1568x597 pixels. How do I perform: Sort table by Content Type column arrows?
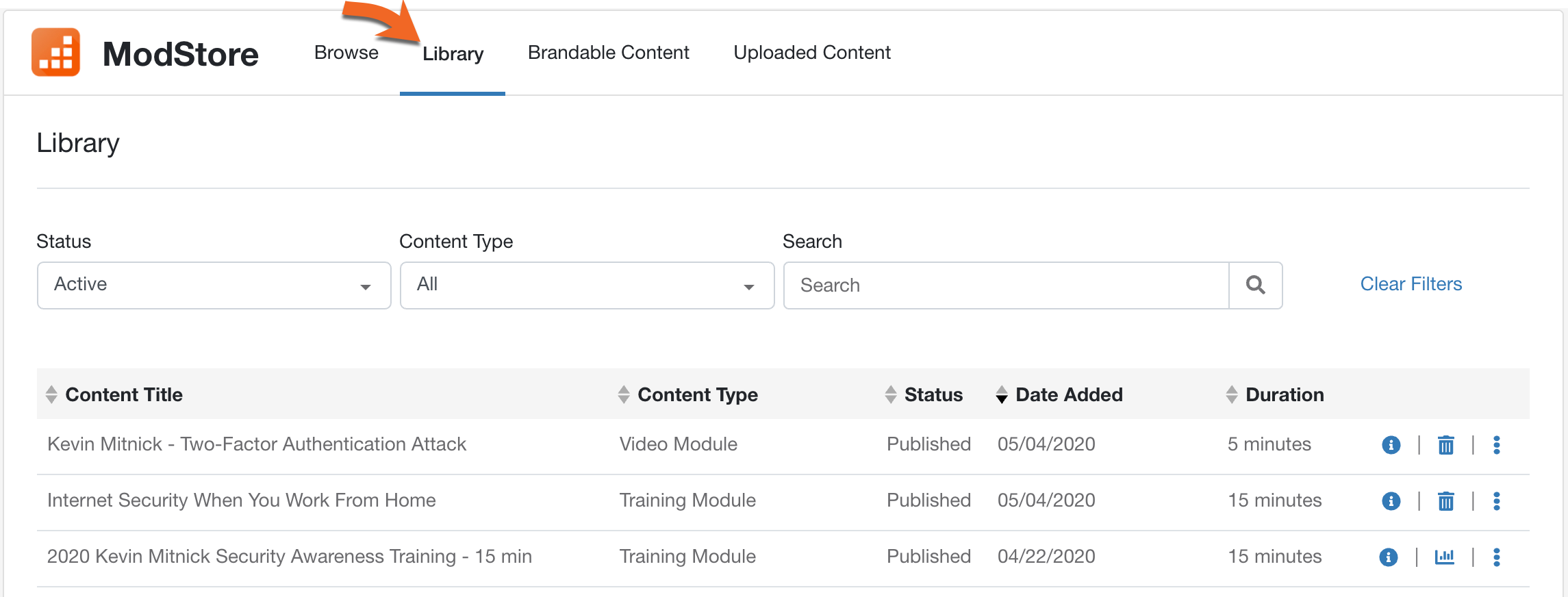[624, 394]
